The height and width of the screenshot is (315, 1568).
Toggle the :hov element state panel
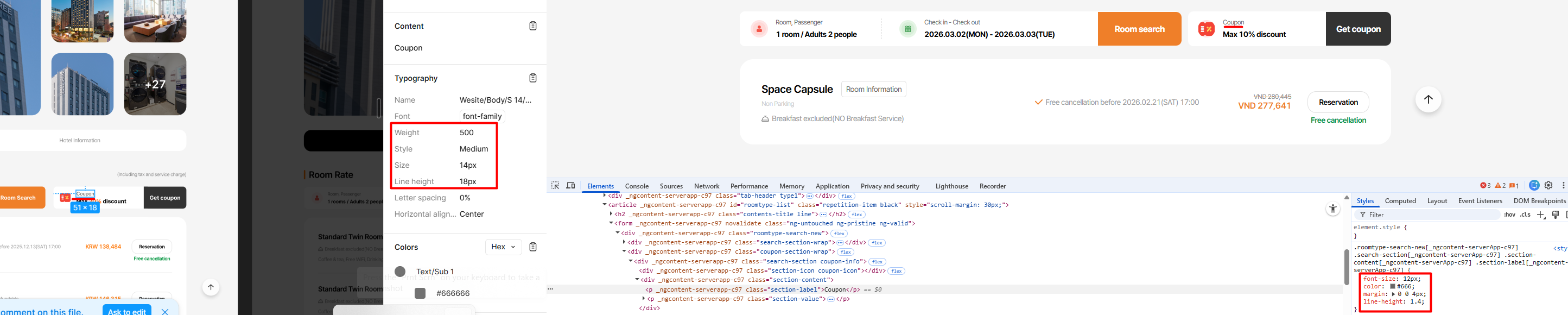[1509, 215]
